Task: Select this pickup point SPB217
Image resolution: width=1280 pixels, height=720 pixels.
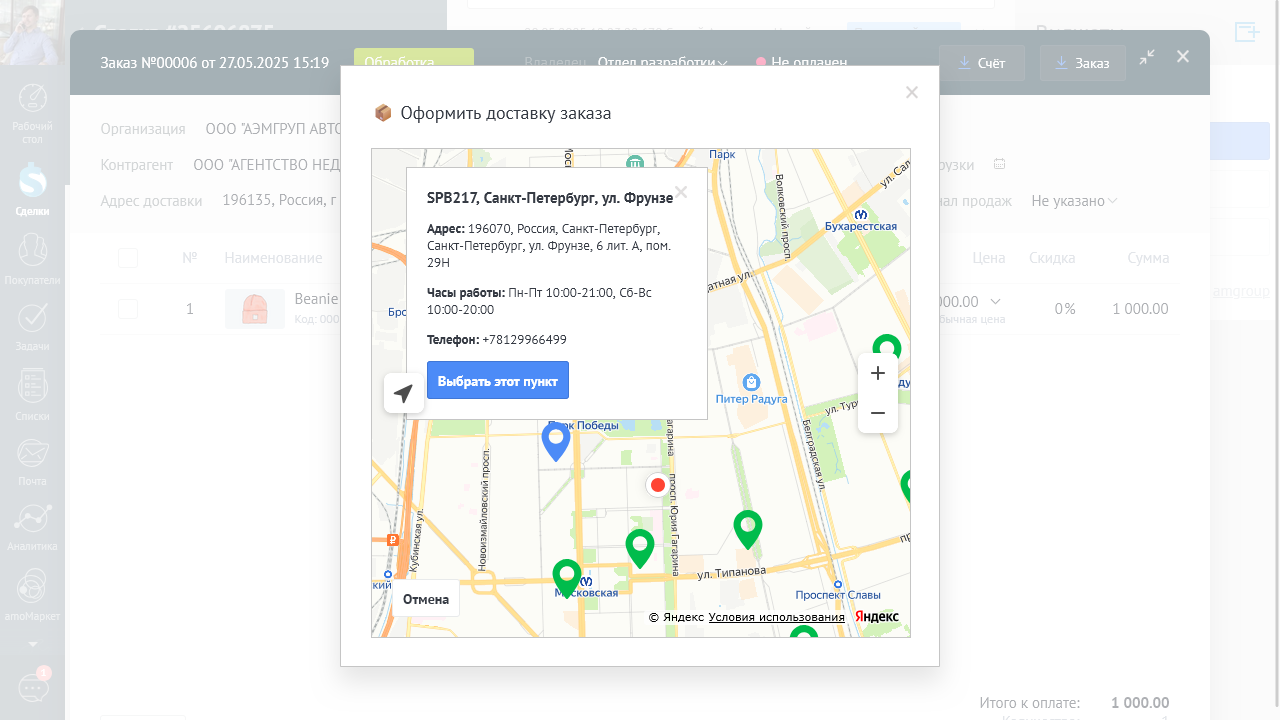Action: click(x=498, y=381)
